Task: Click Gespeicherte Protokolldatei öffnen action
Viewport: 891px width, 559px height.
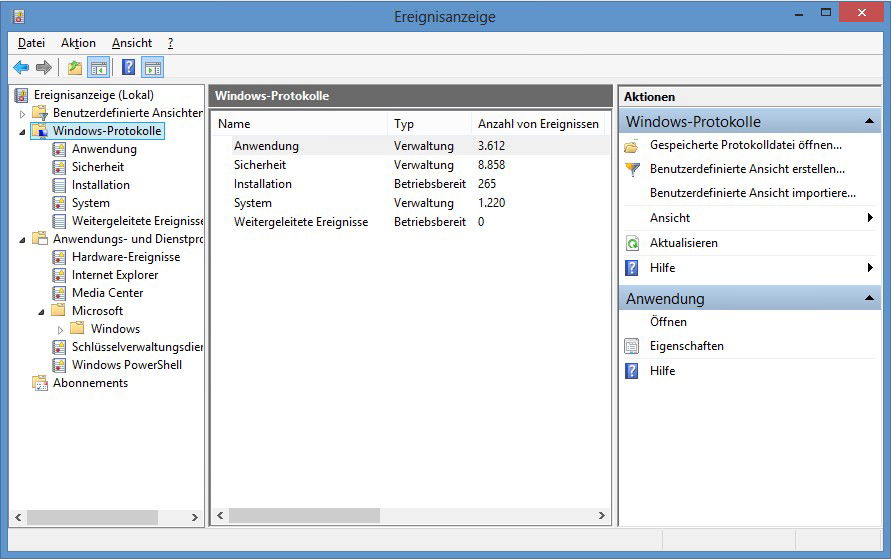Action: point(746,145)
